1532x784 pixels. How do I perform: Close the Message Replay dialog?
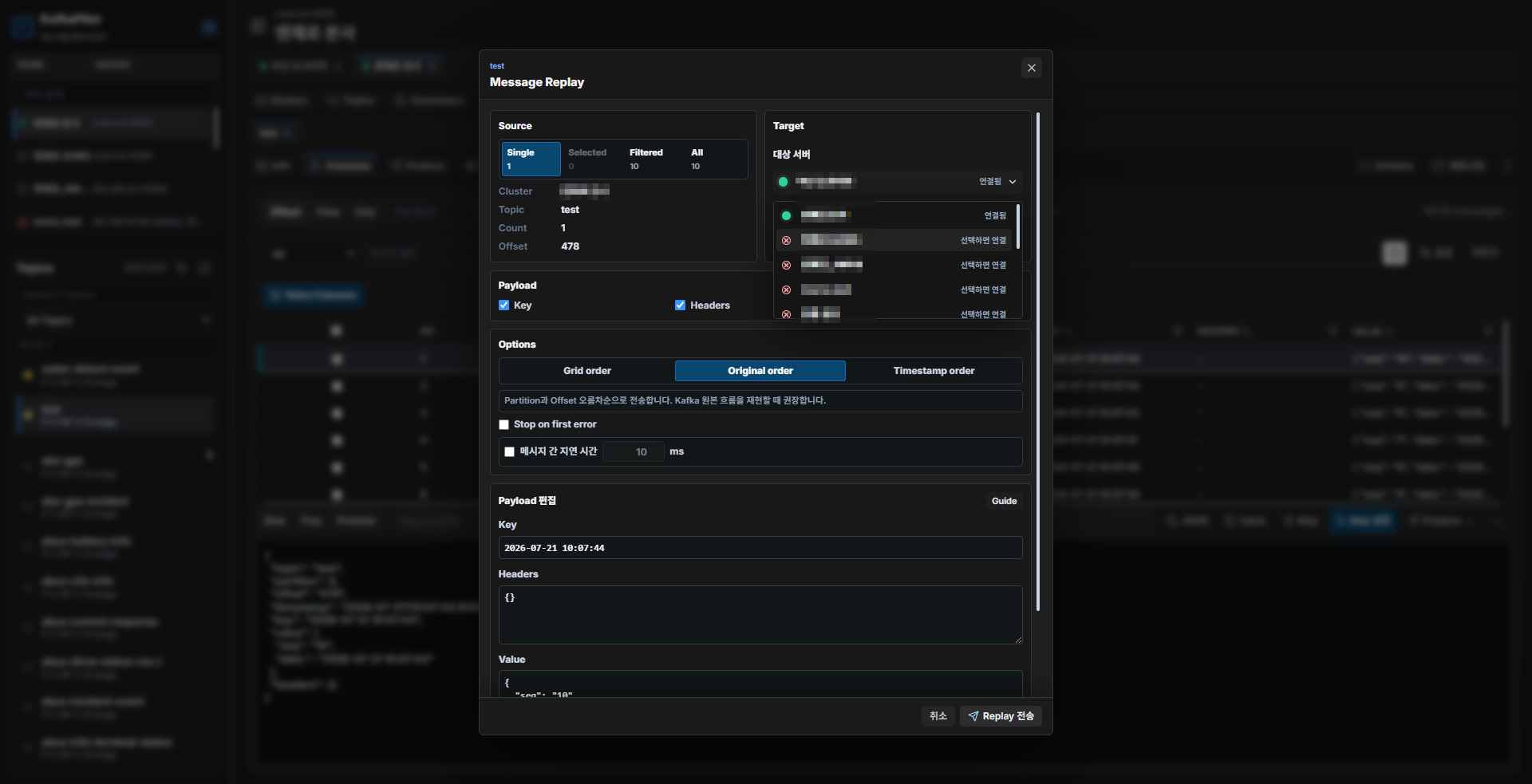[x=1031, y=68]
